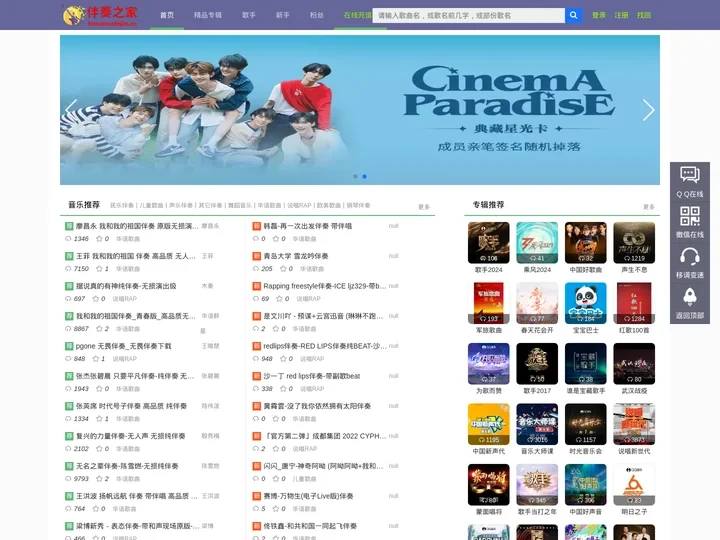Open the 粉丝 navigation tab
This screenshot has width=720, height=540.
click(x=317, y=15)
